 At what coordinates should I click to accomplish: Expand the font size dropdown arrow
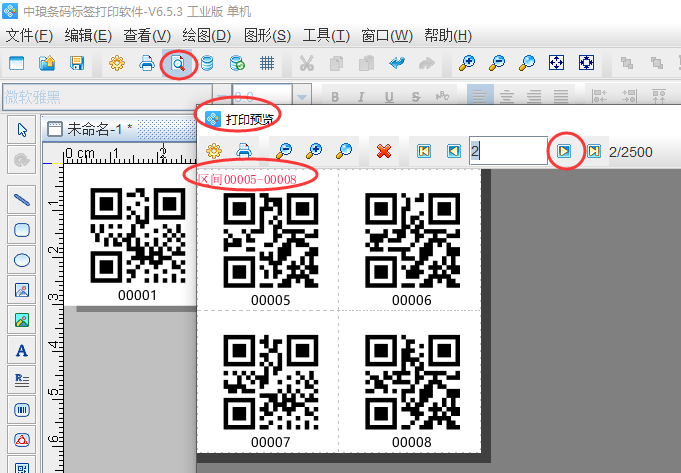[x=301, y=97]
